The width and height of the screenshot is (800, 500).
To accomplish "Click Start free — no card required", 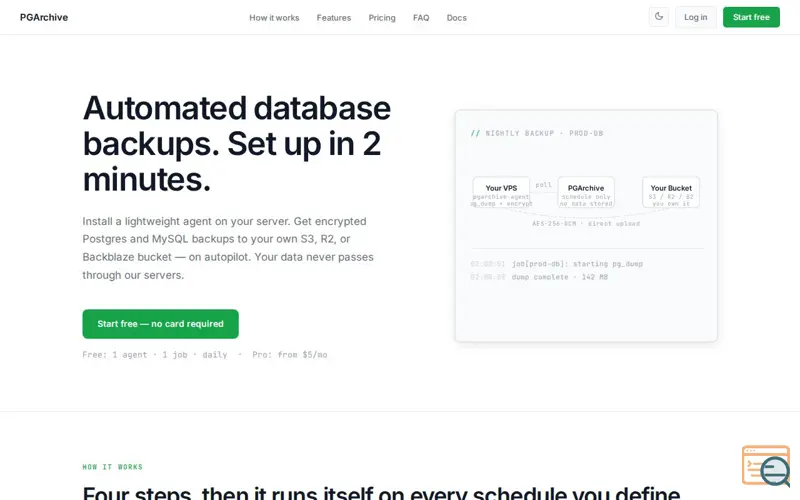I will [160, 323].
